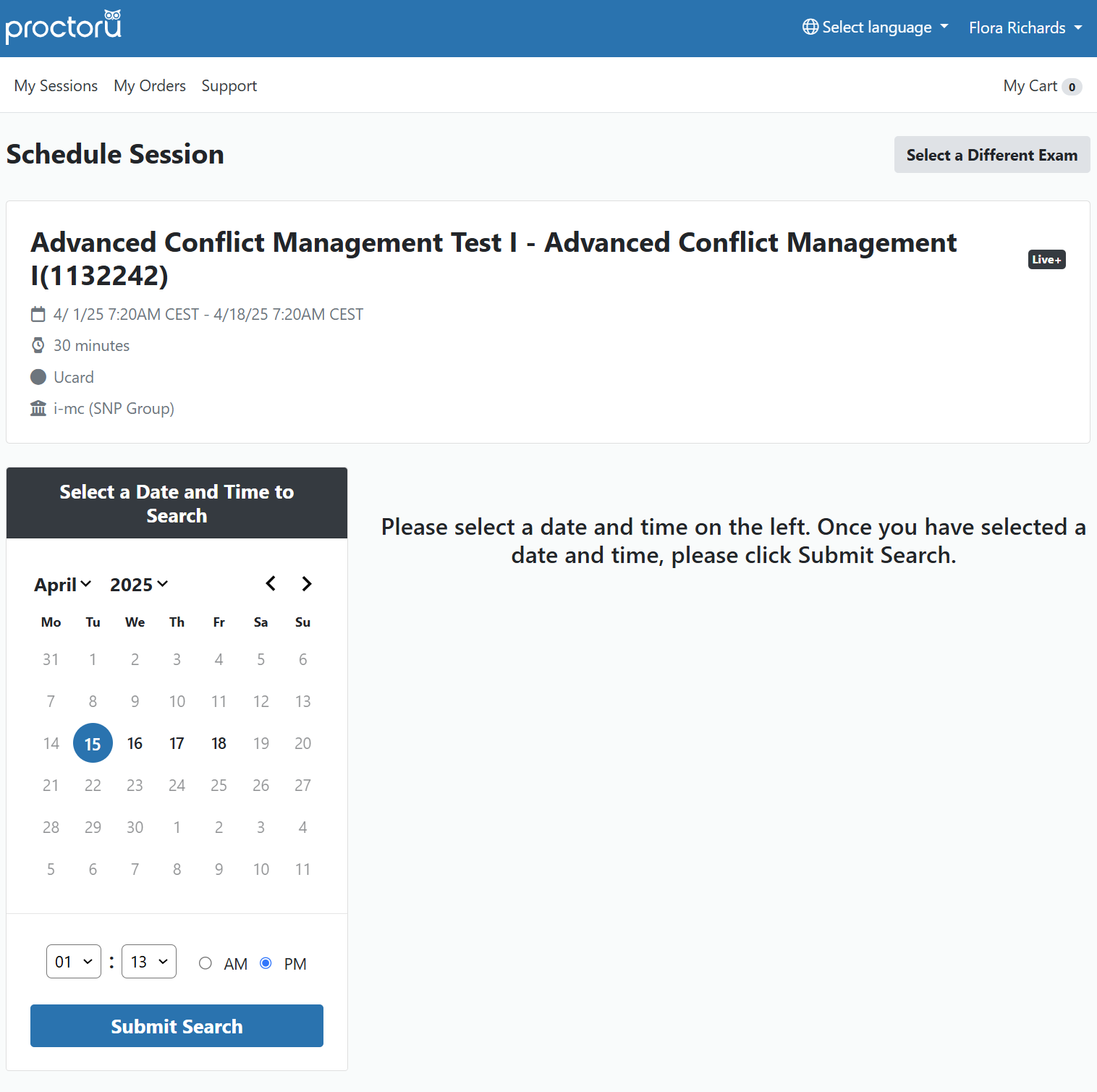Click the institution building icon
1097x1092 pixels.
38,408
